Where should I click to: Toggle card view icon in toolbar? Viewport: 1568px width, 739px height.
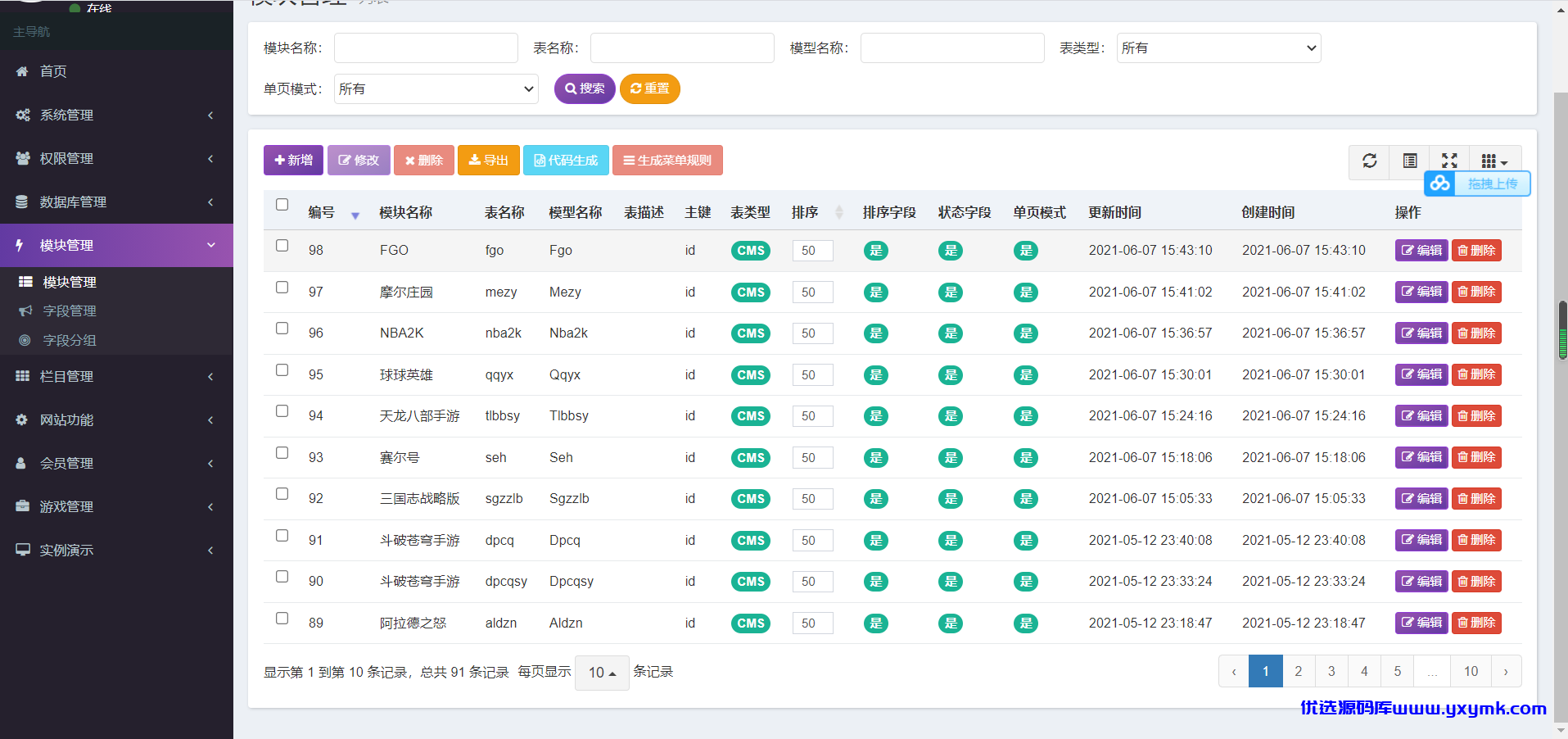(1409, 161)
